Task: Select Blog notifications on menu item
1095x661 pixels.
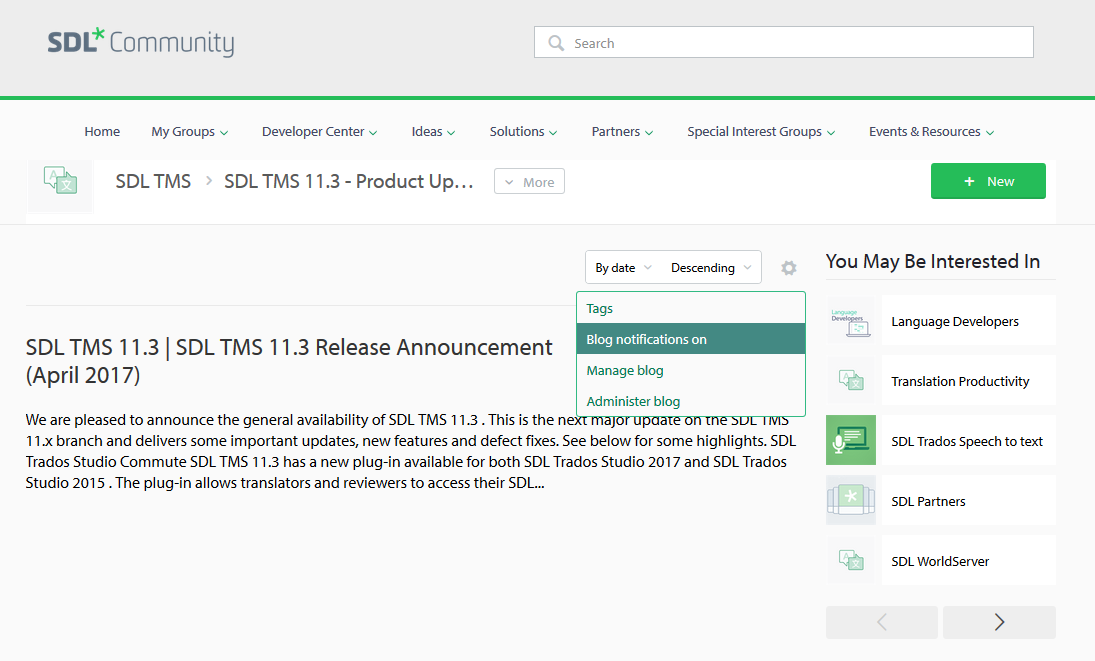Action: (691, 339)
